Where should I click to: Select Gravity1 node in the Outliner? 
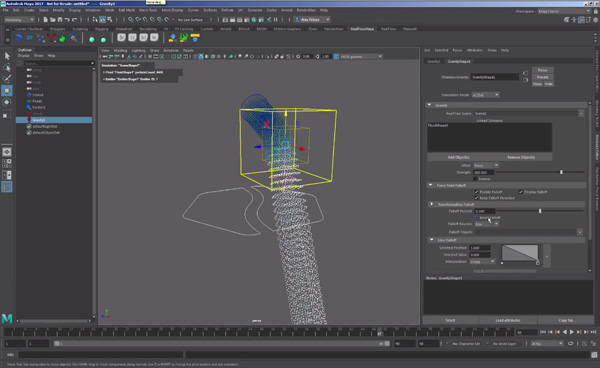54,120
